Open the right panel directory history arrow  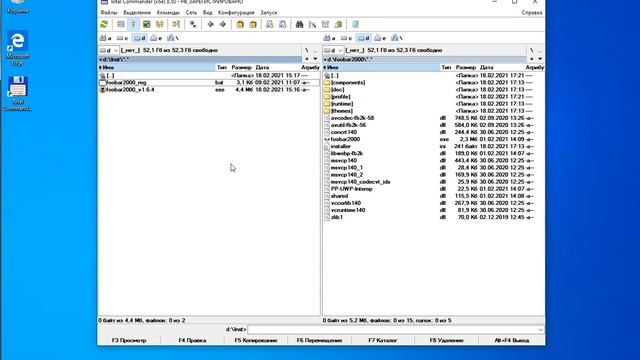540,59
